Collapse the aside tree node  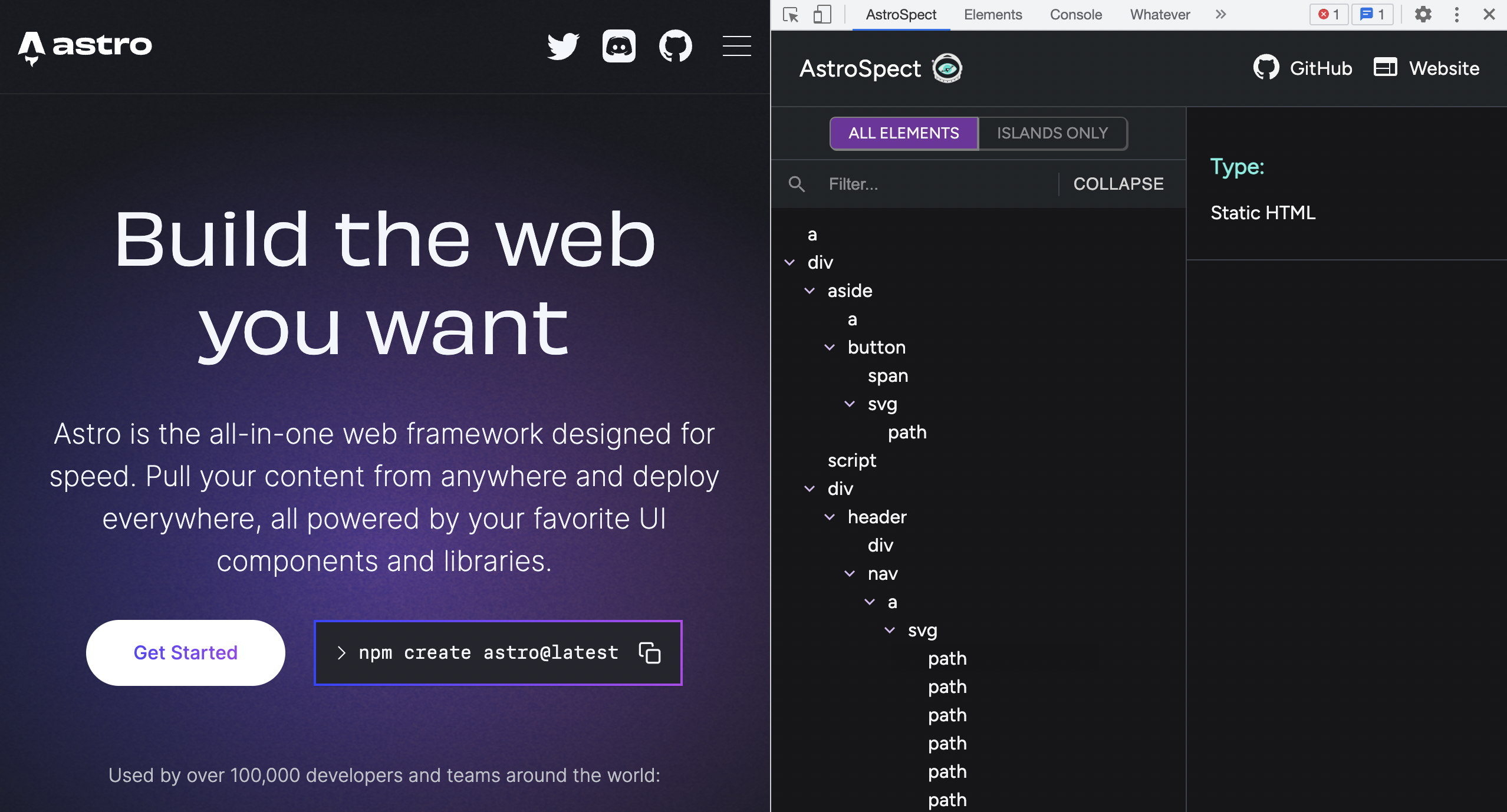pos(810,291)
